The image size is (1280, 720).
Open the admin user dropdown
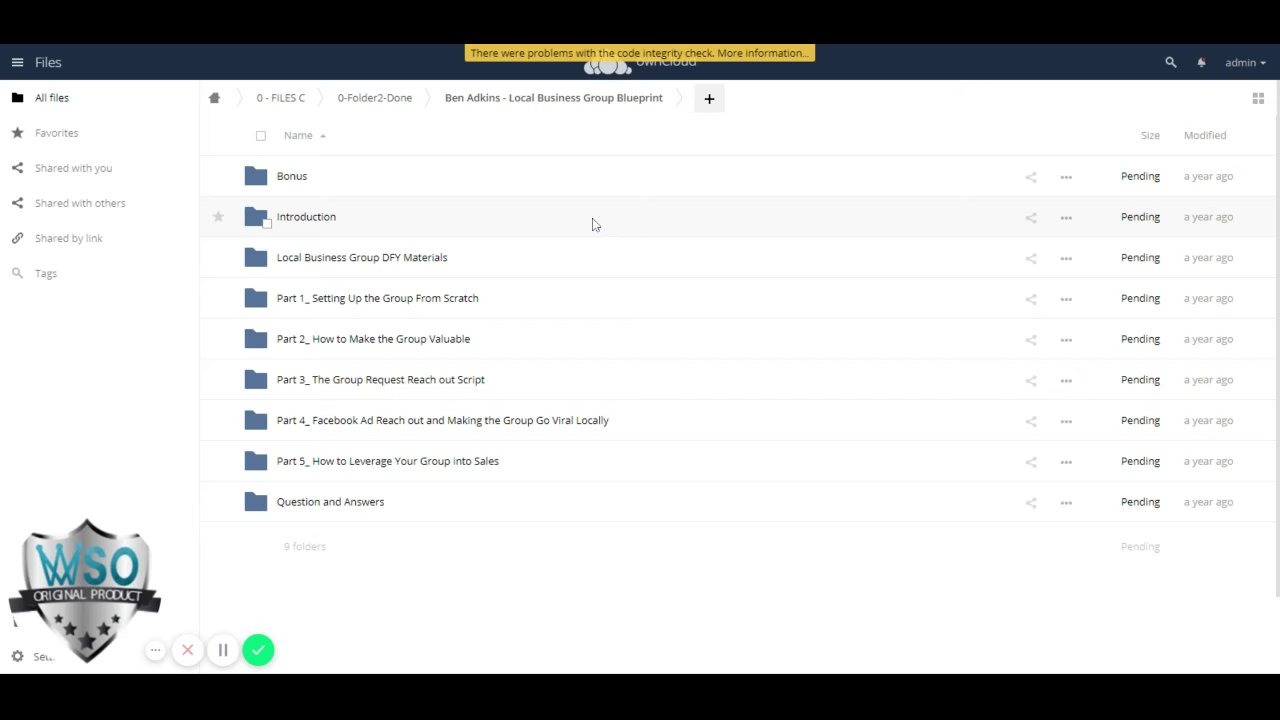[1245, 62]
